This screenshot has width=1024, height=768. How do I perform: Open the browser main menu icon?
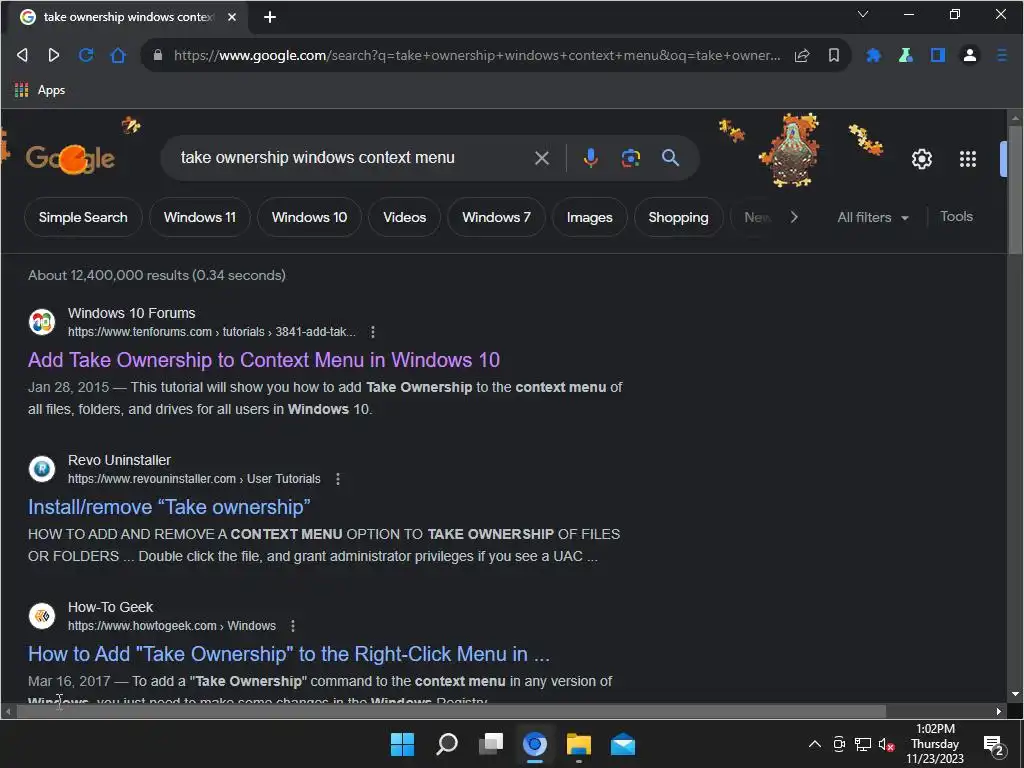pyautogui.click(x=1002, y=56)
